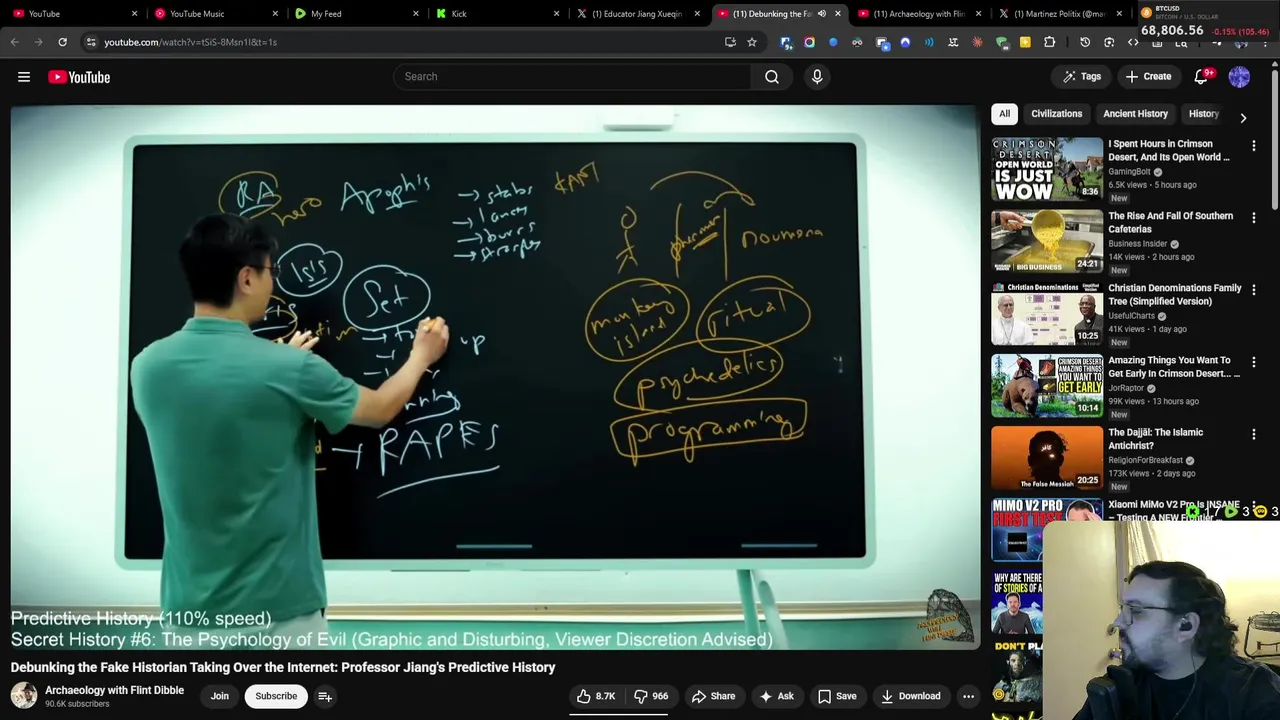Download the video
The height and width of the screenshot is (720, 1280).
[x=910, y=696]
